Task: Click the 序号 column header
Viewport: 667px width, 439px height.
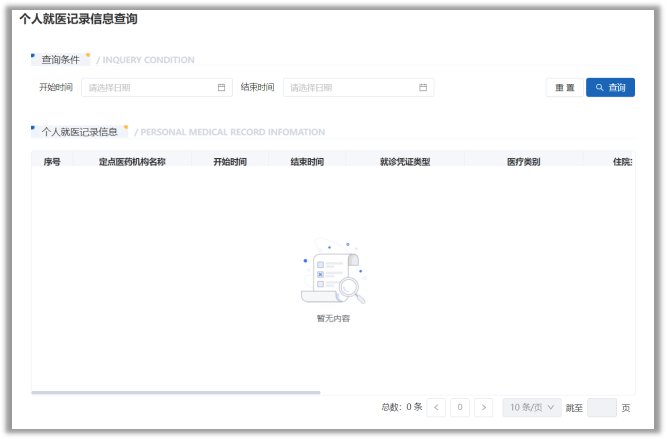Action: pyautogui.click(x=52, y=161)
